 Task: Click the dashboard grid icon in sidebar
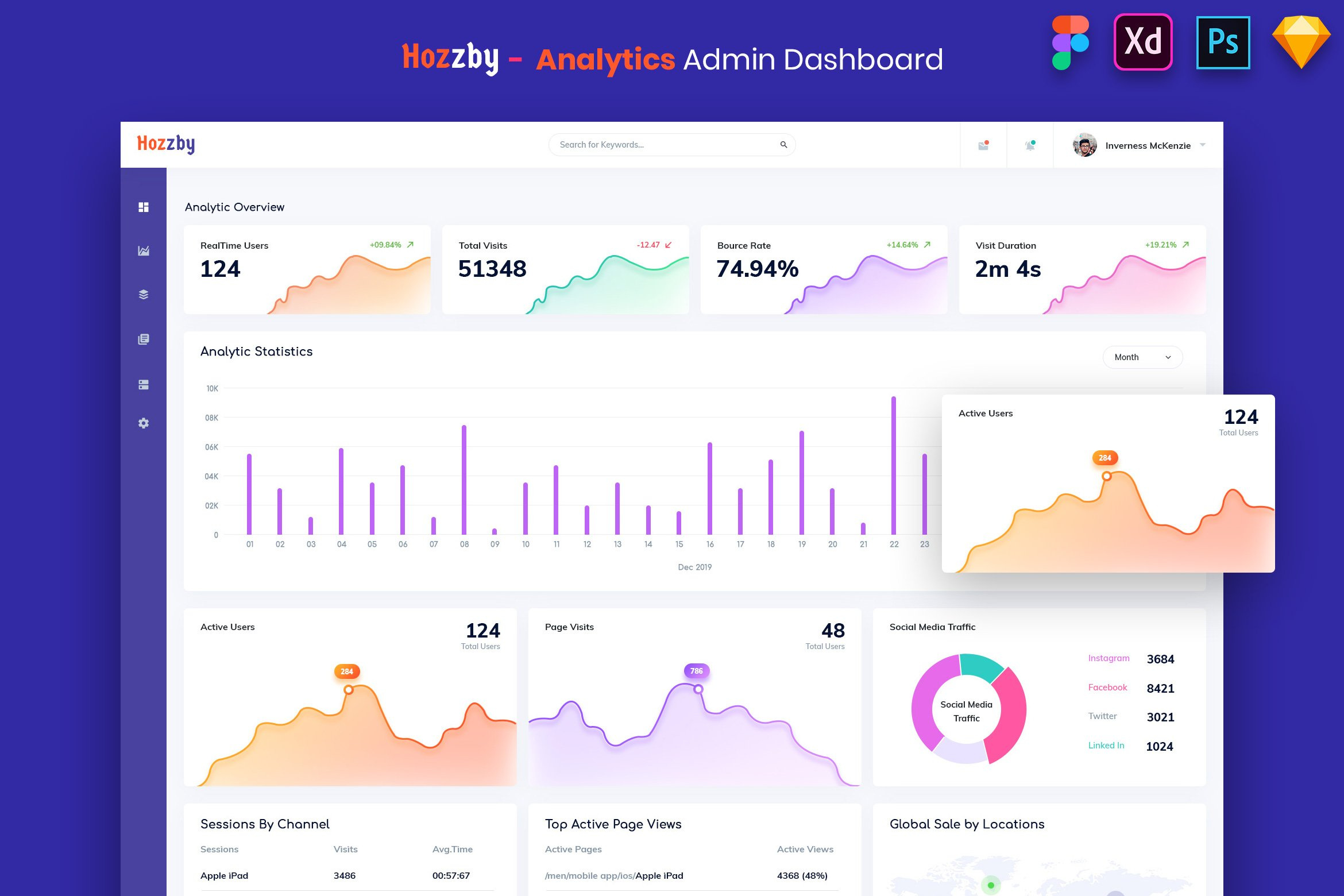tap(143, 207)
